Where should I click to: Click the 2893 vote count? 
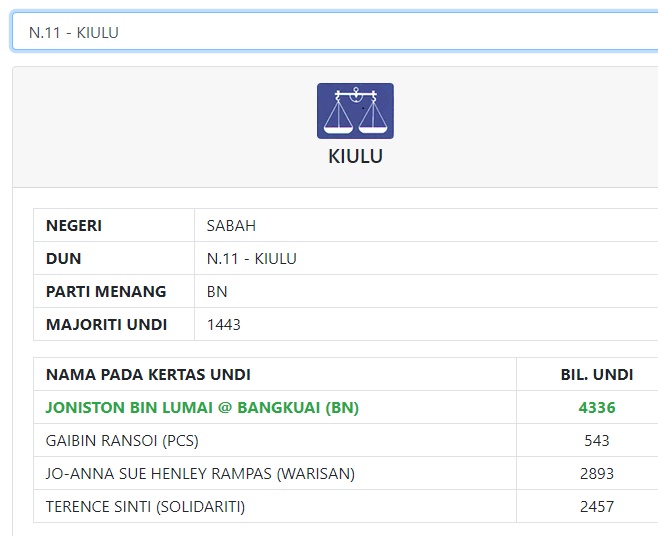(x=597, y=473)
